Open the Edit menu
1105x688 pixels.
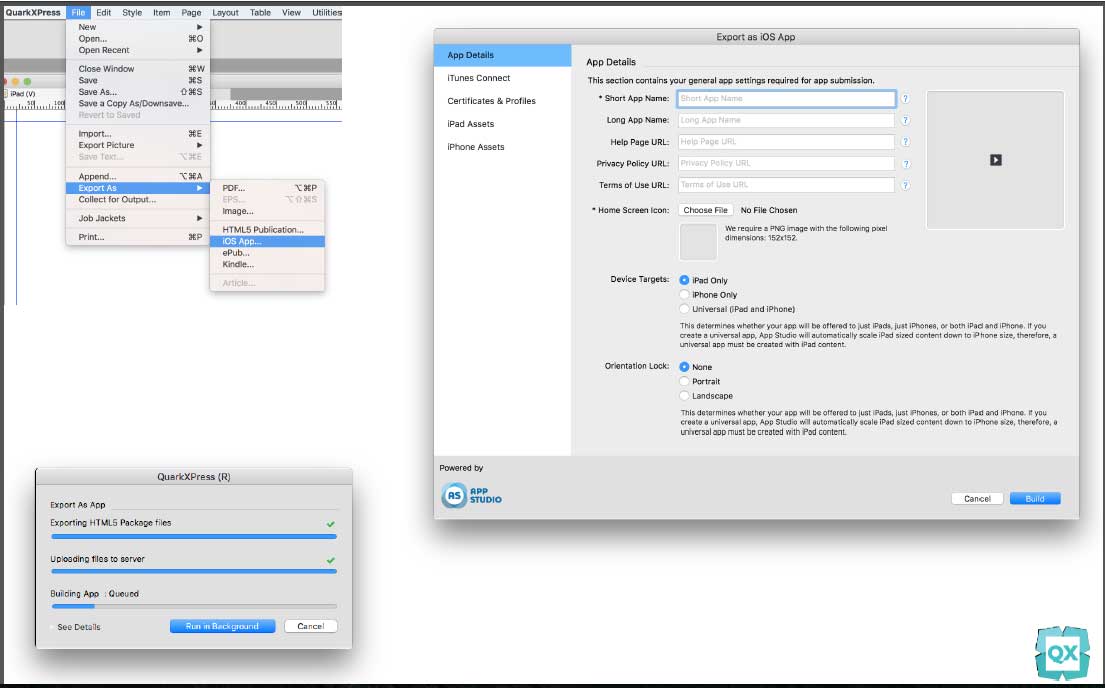[104, 12]
